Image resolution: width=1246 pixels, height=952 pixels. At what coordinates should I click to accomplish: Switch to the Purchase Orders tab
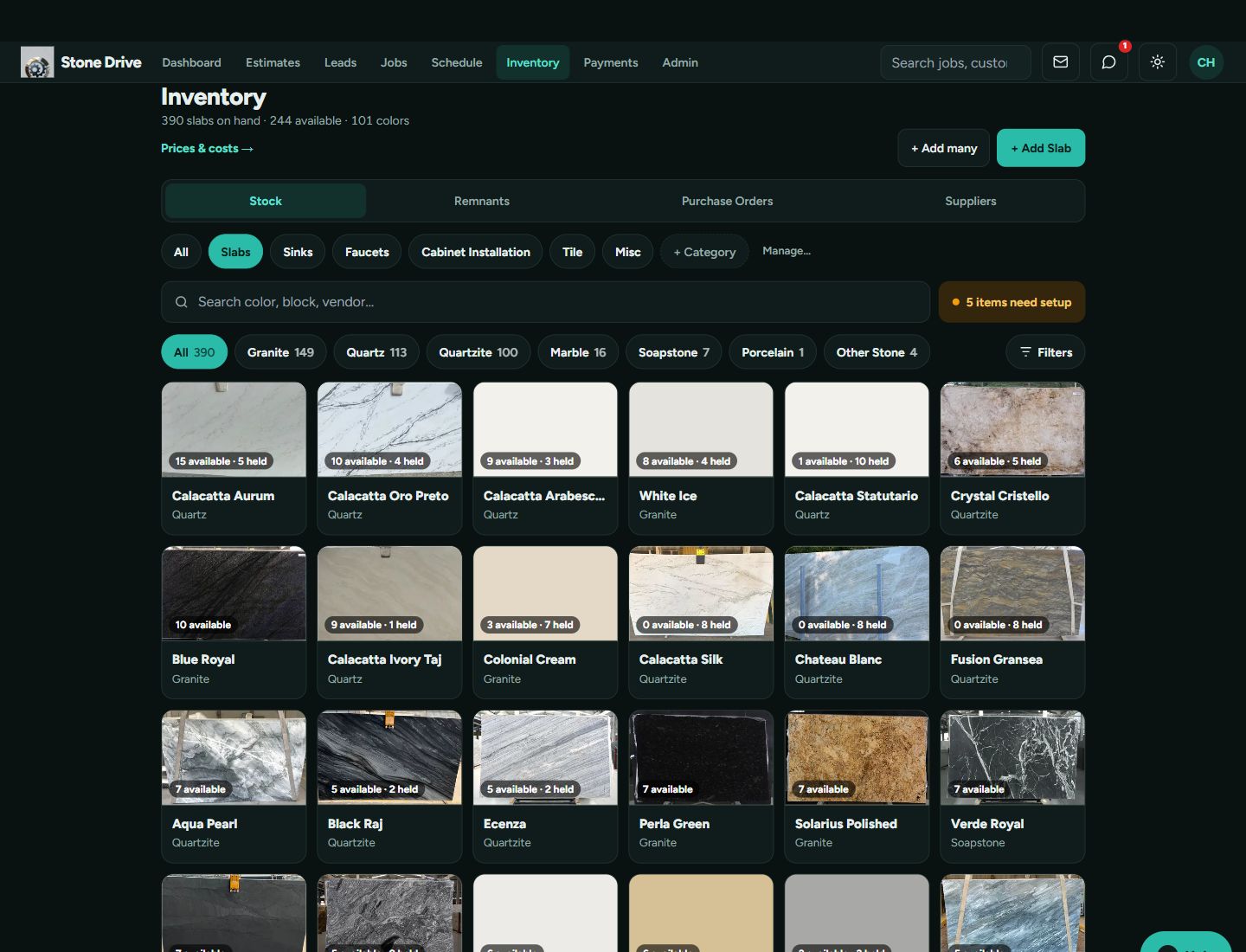click(727, 201)
